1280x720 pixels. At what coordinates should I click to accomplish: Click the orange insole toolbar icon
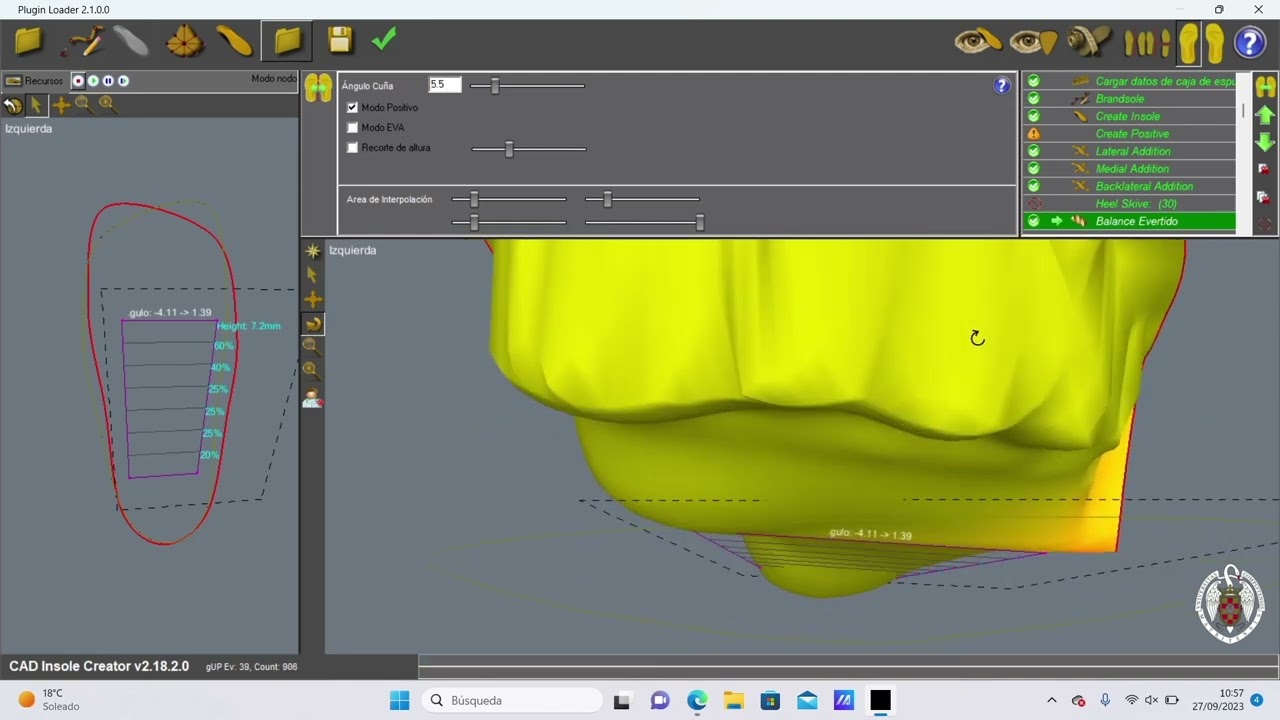coord(234,41)
